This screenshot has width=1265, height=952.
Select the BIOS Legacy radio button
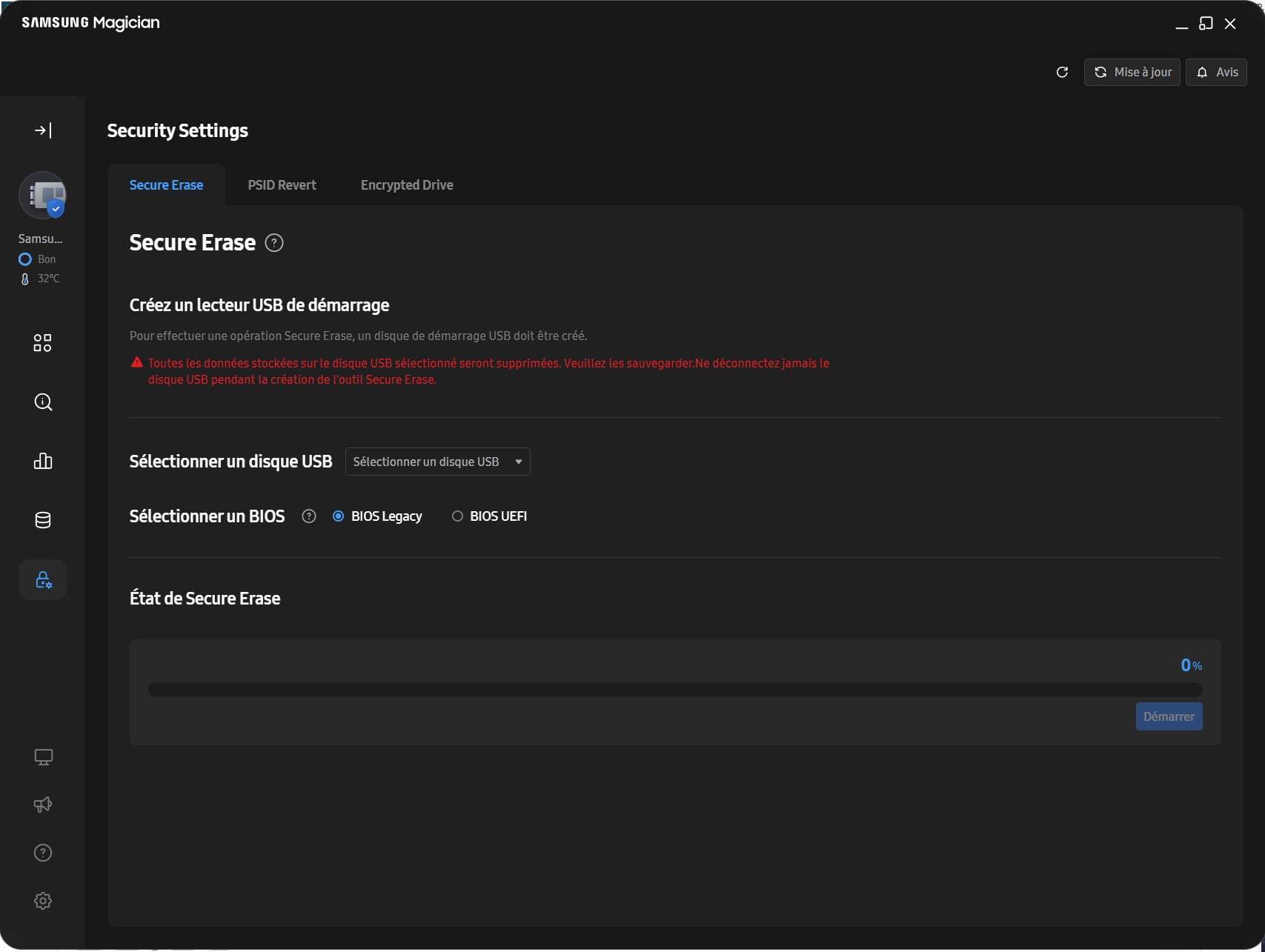pyautogui.click(x=339, y=516)
